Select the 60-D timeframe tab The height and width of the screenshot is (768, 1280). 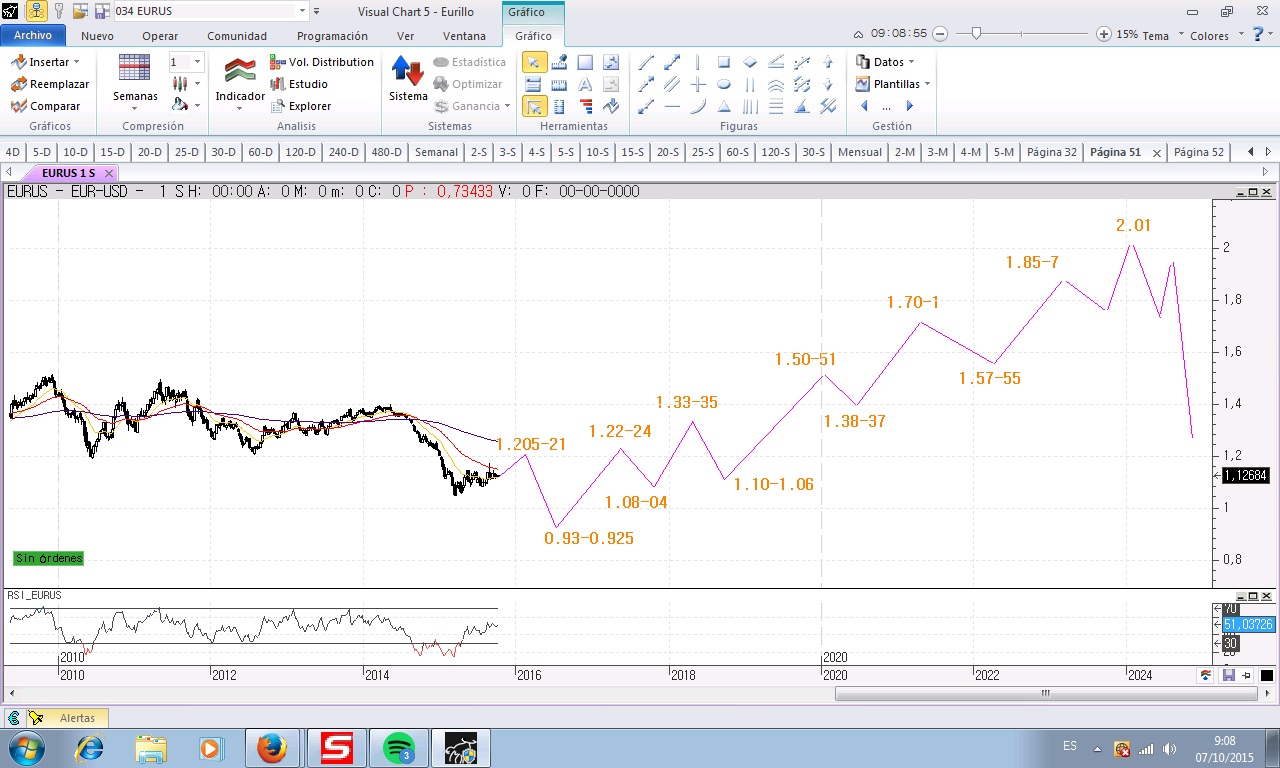click(260, 152)
